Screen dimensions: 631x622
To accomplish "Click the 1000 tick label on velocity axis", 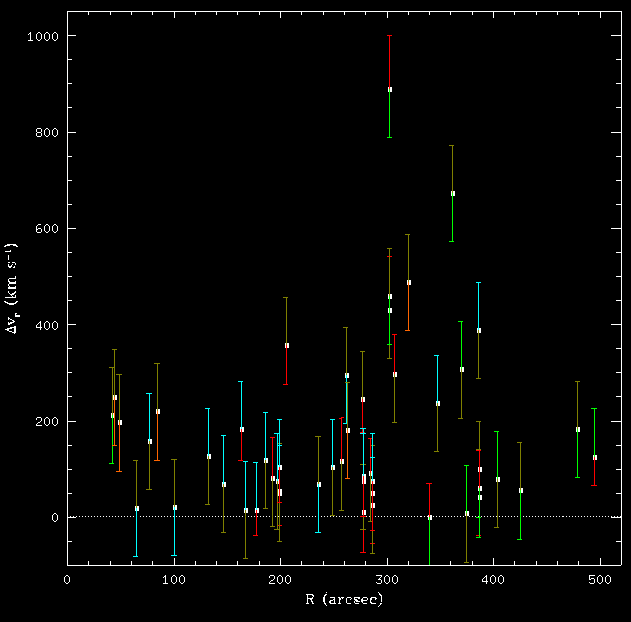I will (43, 37).
